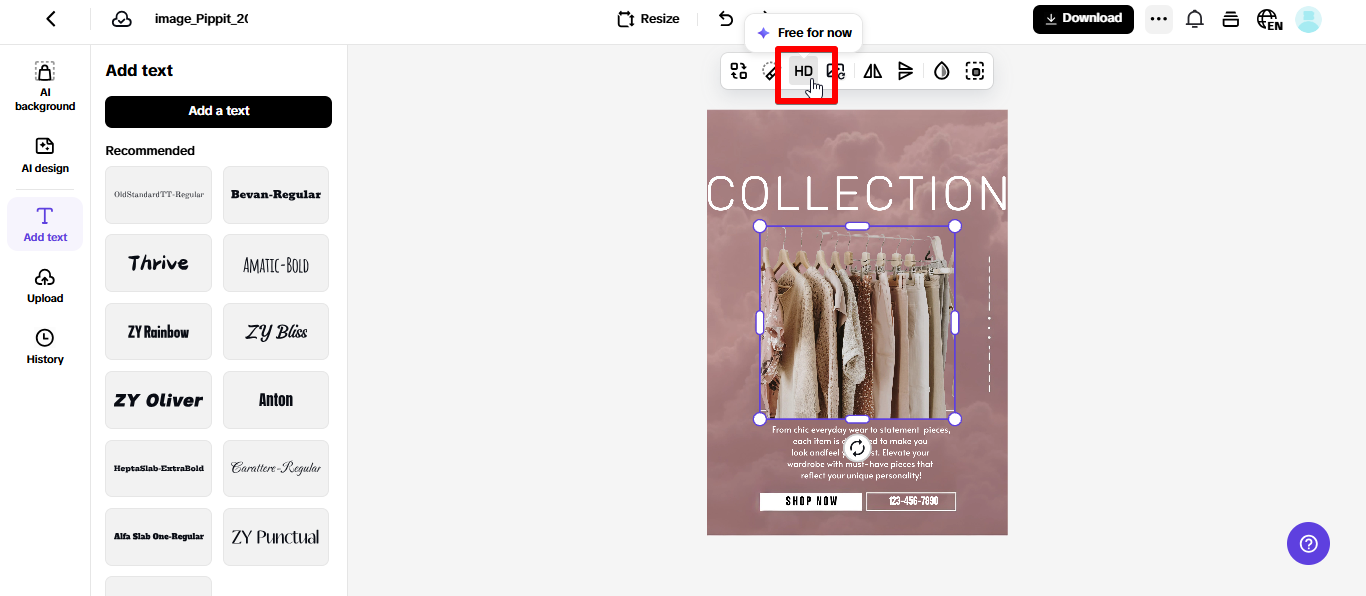
Task: Choose the Alfa Slab One-Regular font style
Action: 158,537
